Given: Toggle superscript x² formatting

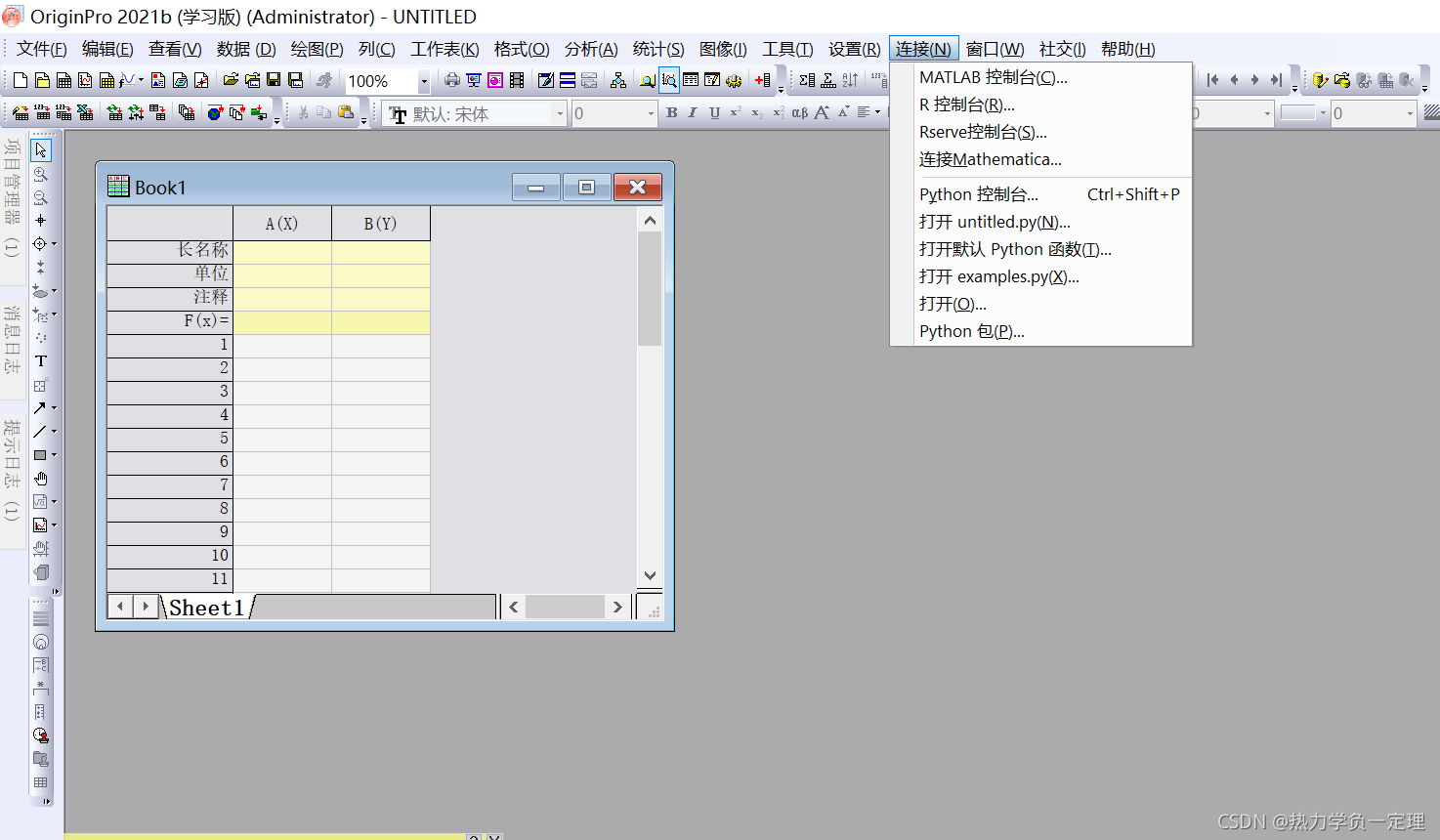Looking at the screenshot, I should click(x=736, y=112).
